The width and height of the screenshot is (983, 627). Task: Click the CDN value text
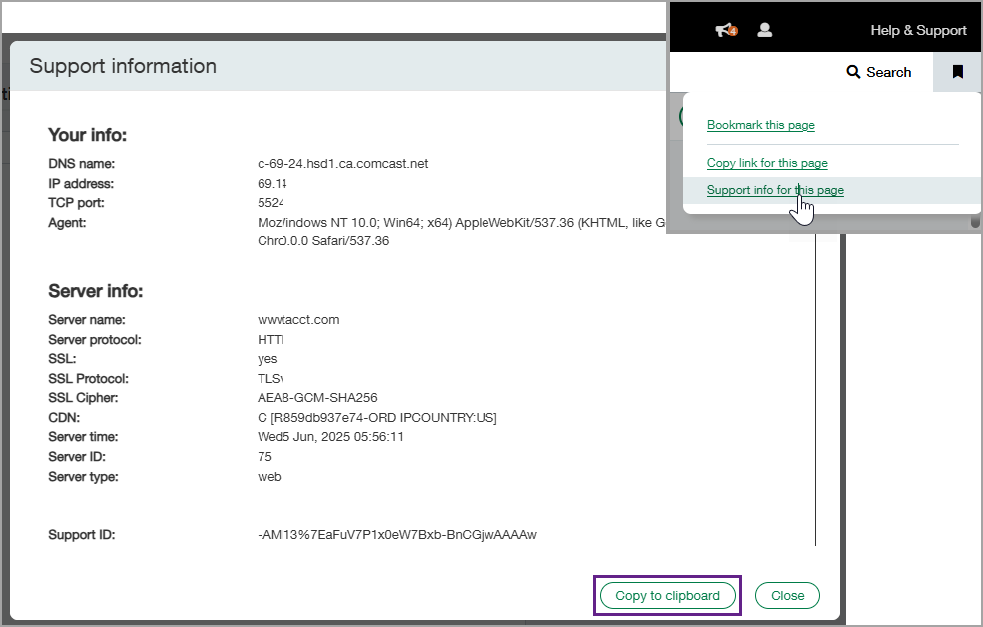[x=377, y=417]
